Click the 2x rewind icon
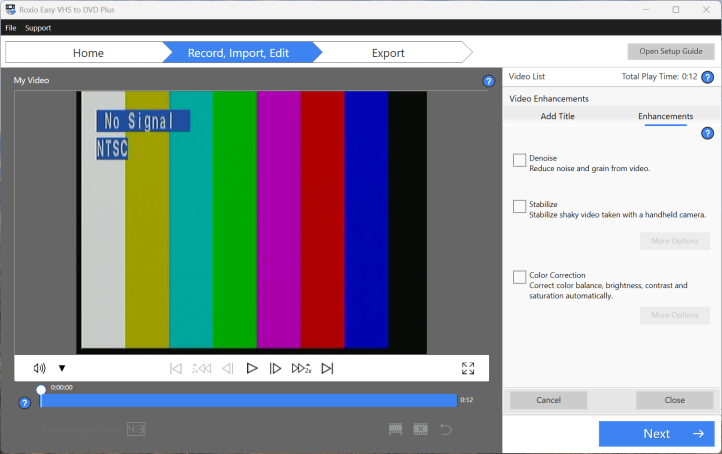The width and height of the screenshot is (722, 454). [201, 368]
